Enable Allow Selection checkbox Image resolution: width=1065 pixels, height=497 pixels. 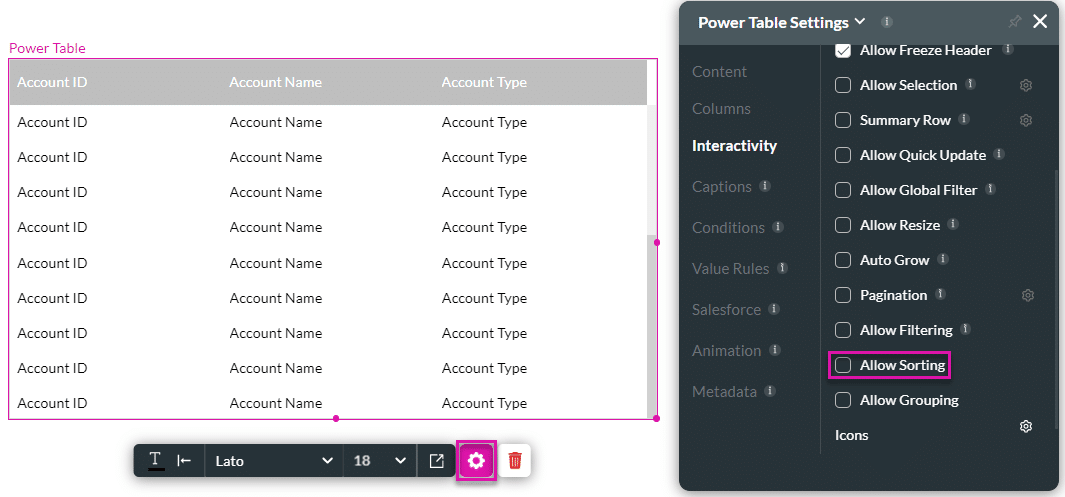tap(843, 86)
